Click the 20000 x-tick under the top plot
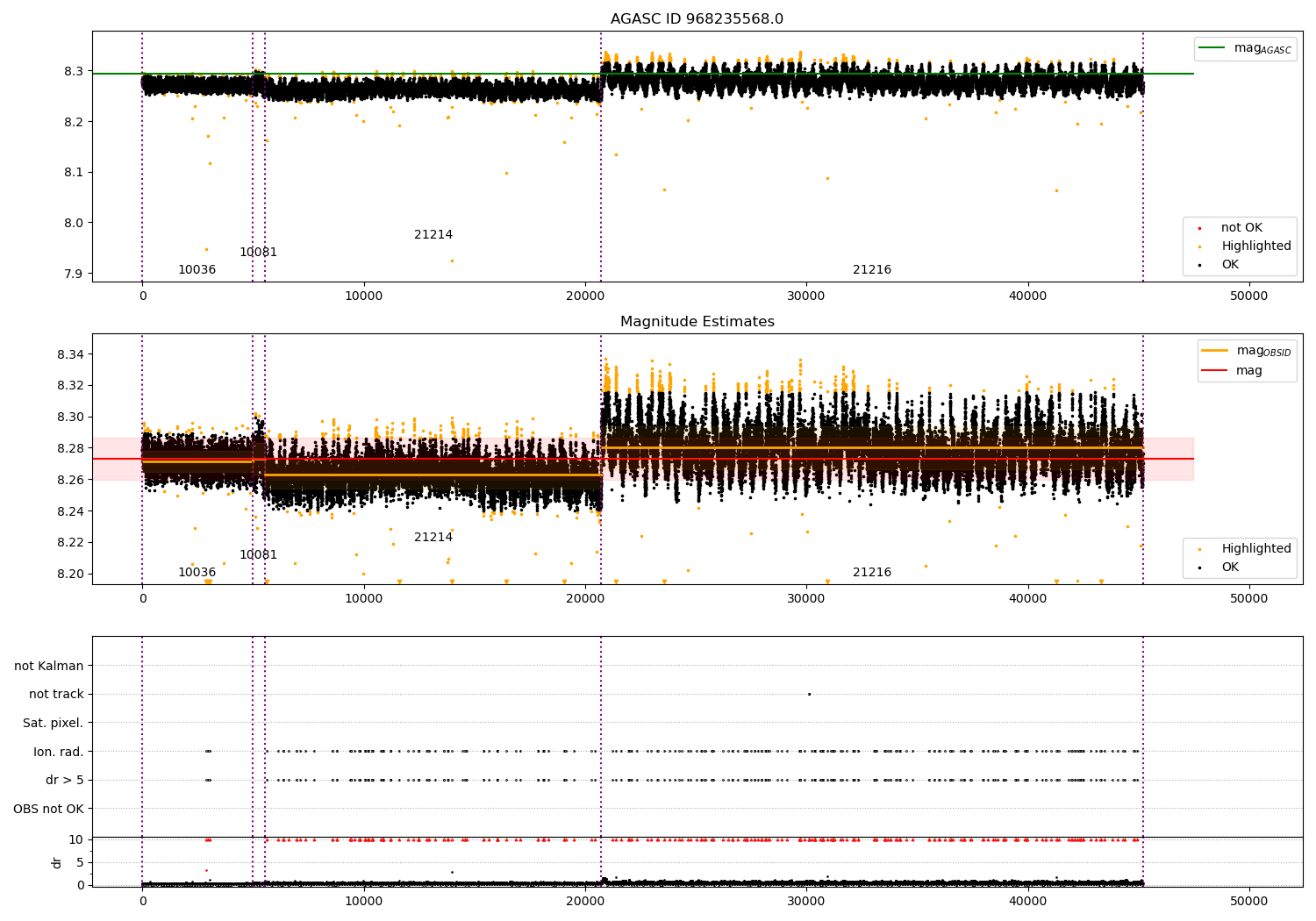The height and width of the screenshot is (921, 1316). pos(584,296)
